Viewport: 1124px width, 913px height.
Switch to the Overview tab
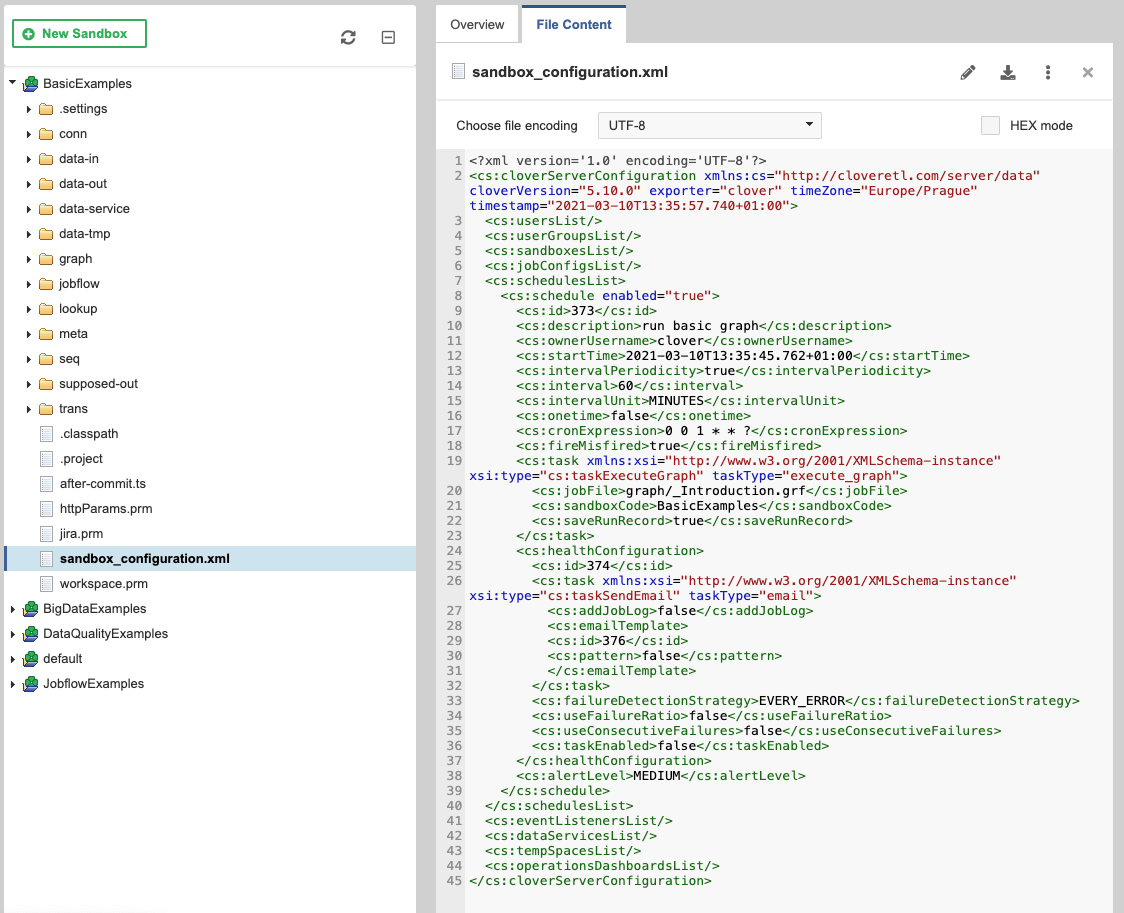click(477, 24)
